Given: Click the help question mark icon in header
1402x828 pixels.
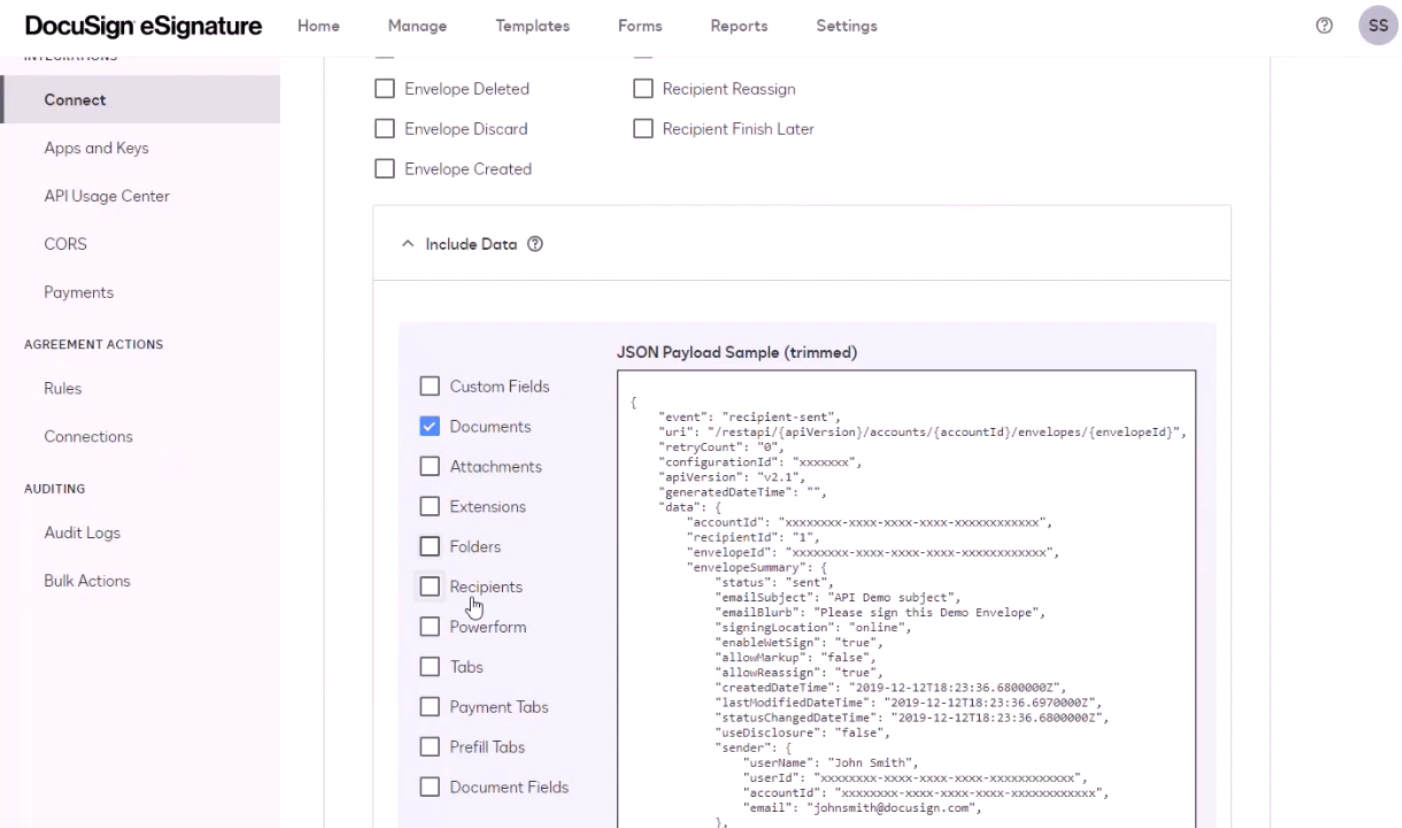Looking at the screenshot, I should tap(1324, 27).
